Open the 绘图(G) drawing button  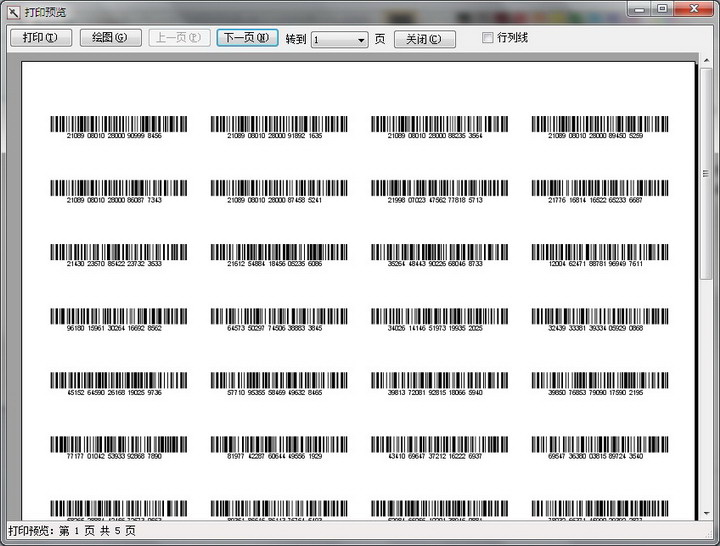click(110, 38)
